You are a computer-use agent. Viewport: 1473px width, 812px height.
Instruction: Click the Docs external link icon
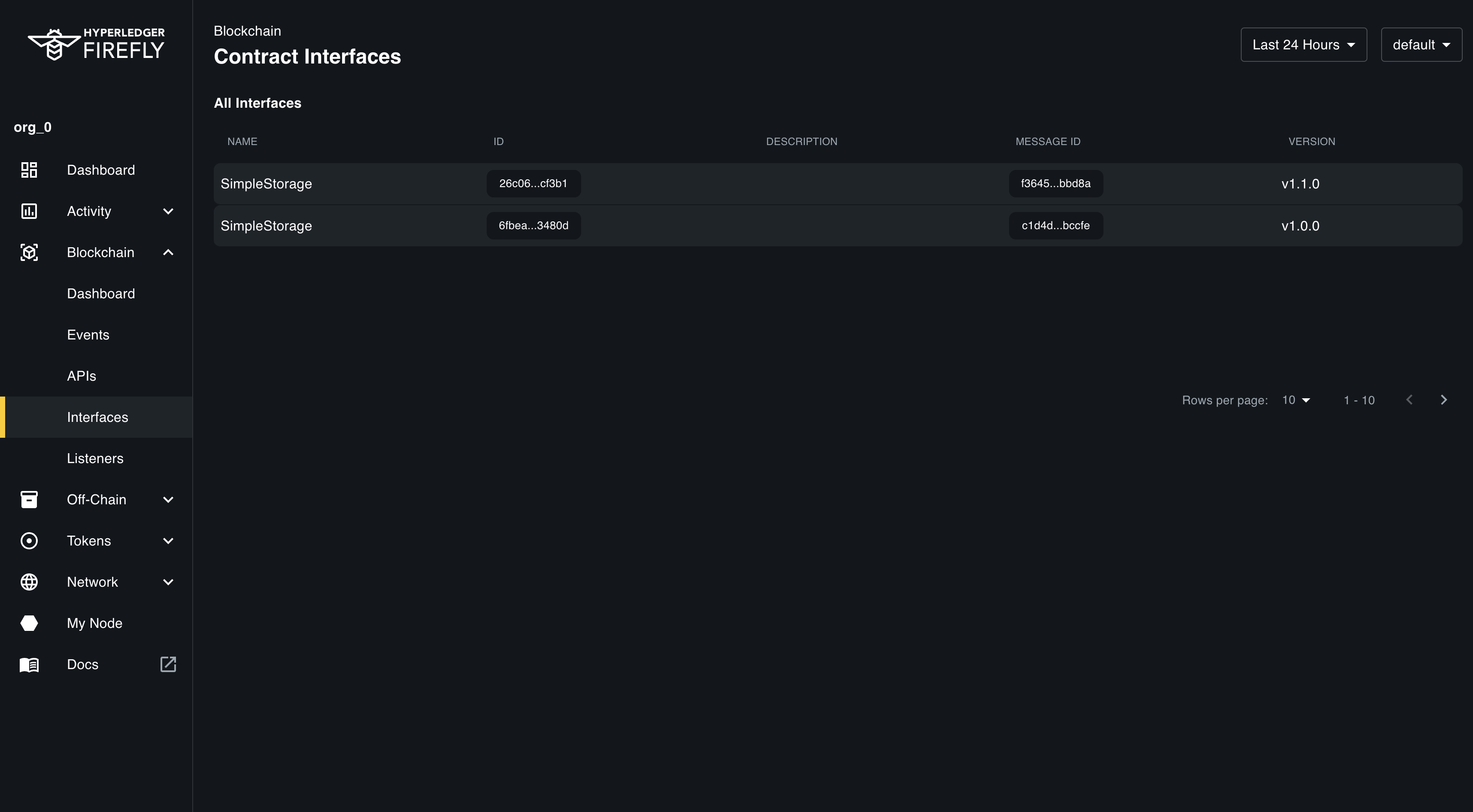pos(168,664)
